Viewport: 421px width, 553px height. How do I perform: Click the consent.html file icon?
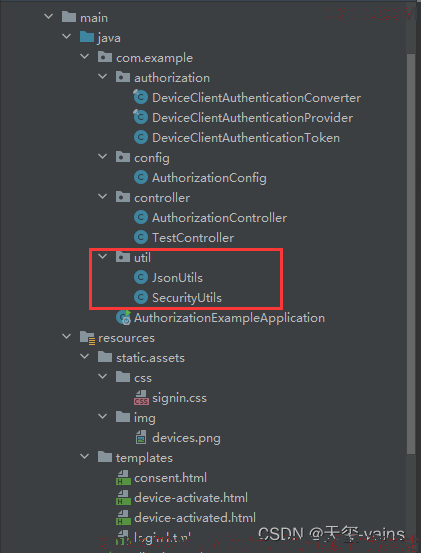(123, 478)
